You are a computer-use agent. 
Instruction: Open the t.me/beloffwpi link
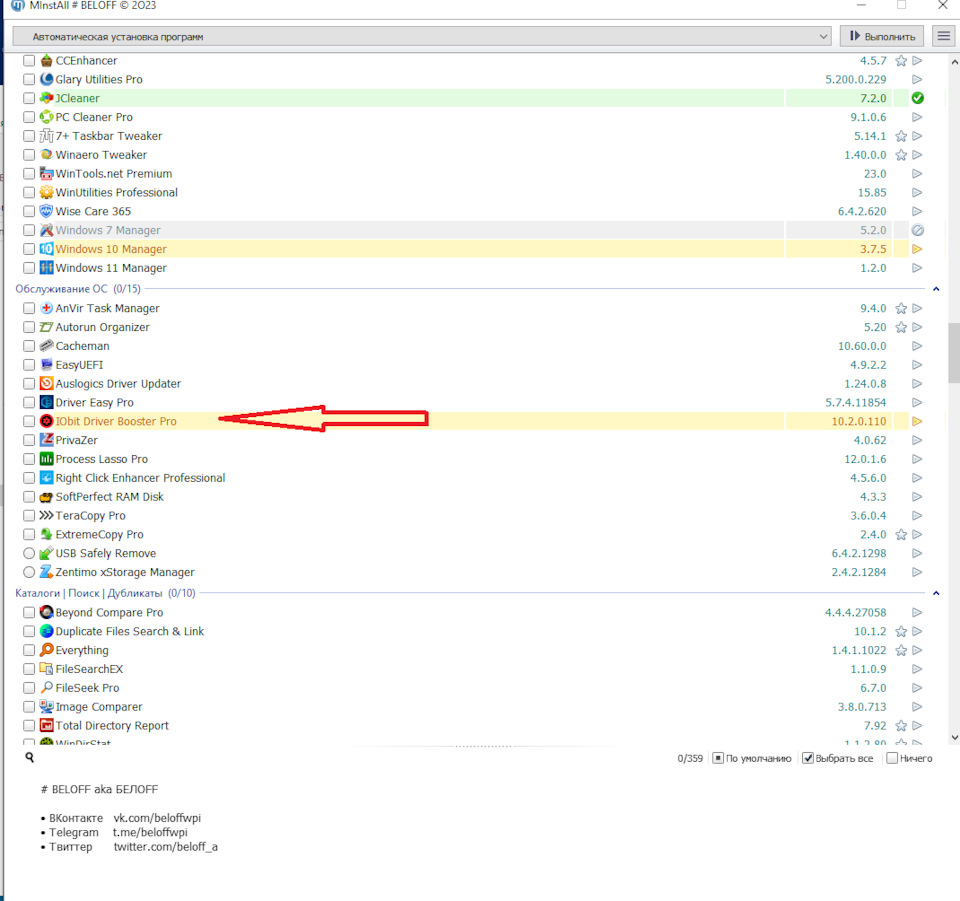[150, 832]
